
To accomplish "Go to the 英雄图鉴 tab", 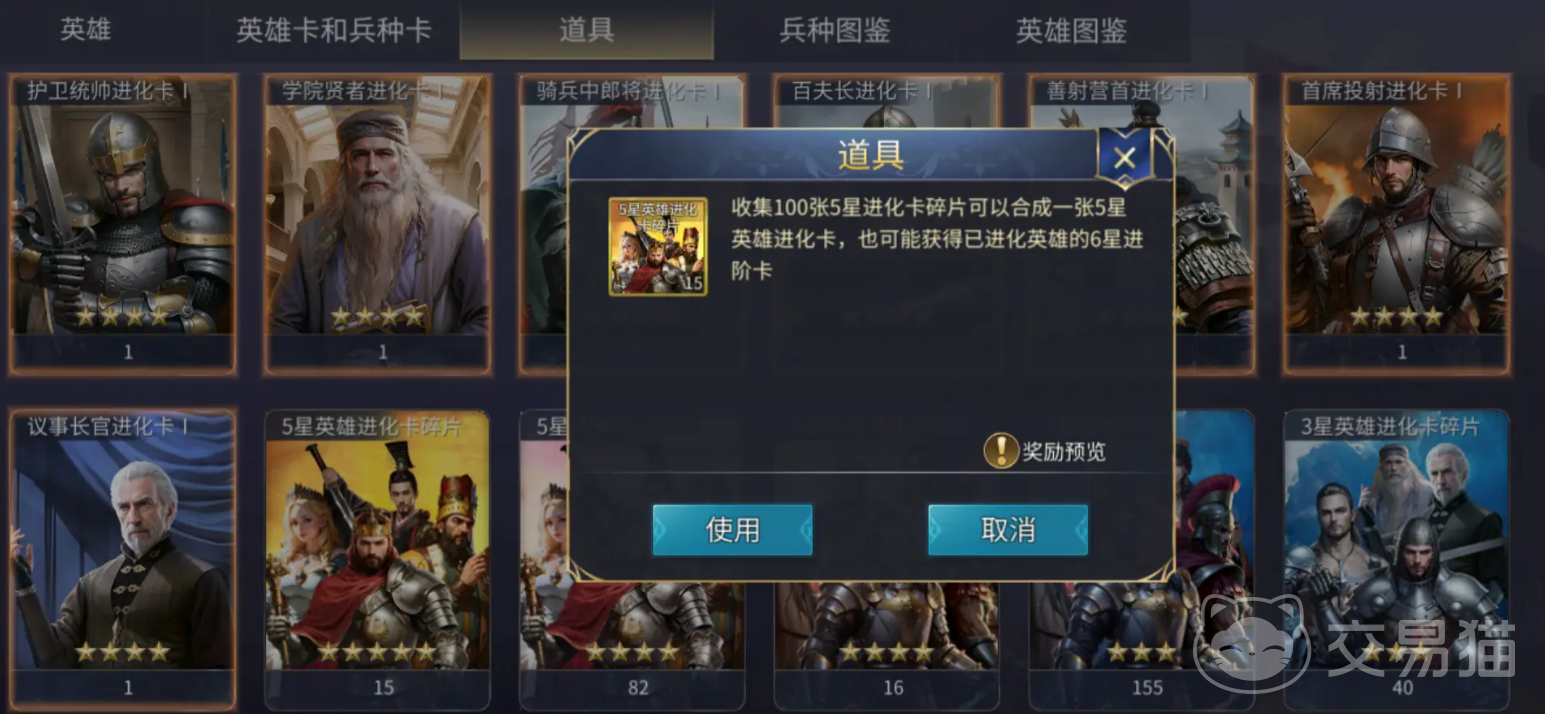I will click(x=1071, y=30).
